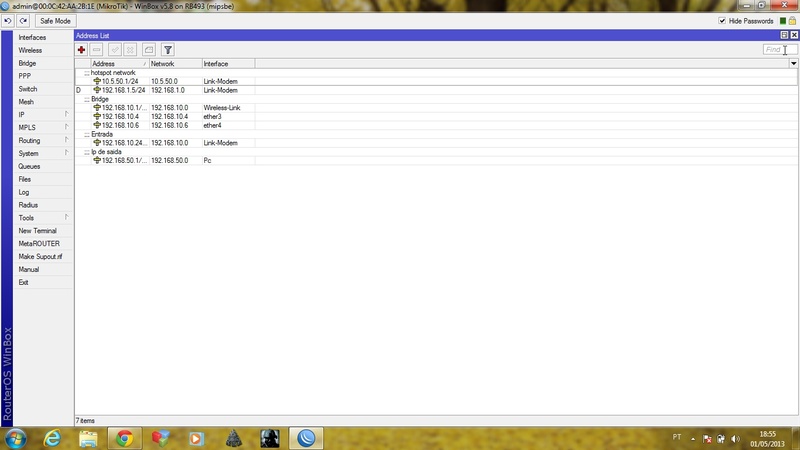Click the Remove (minus) toolbar button
Screen dimensions: 800x450
(96, 49)
